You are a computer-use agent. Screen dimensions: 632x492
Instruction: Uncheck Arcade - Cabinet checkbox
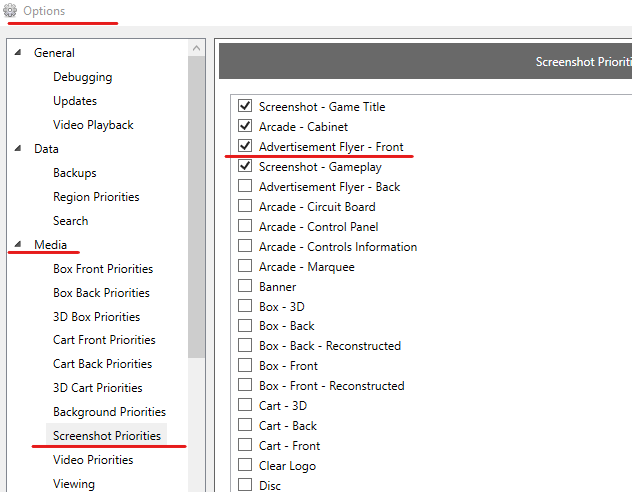pos(245,126)
